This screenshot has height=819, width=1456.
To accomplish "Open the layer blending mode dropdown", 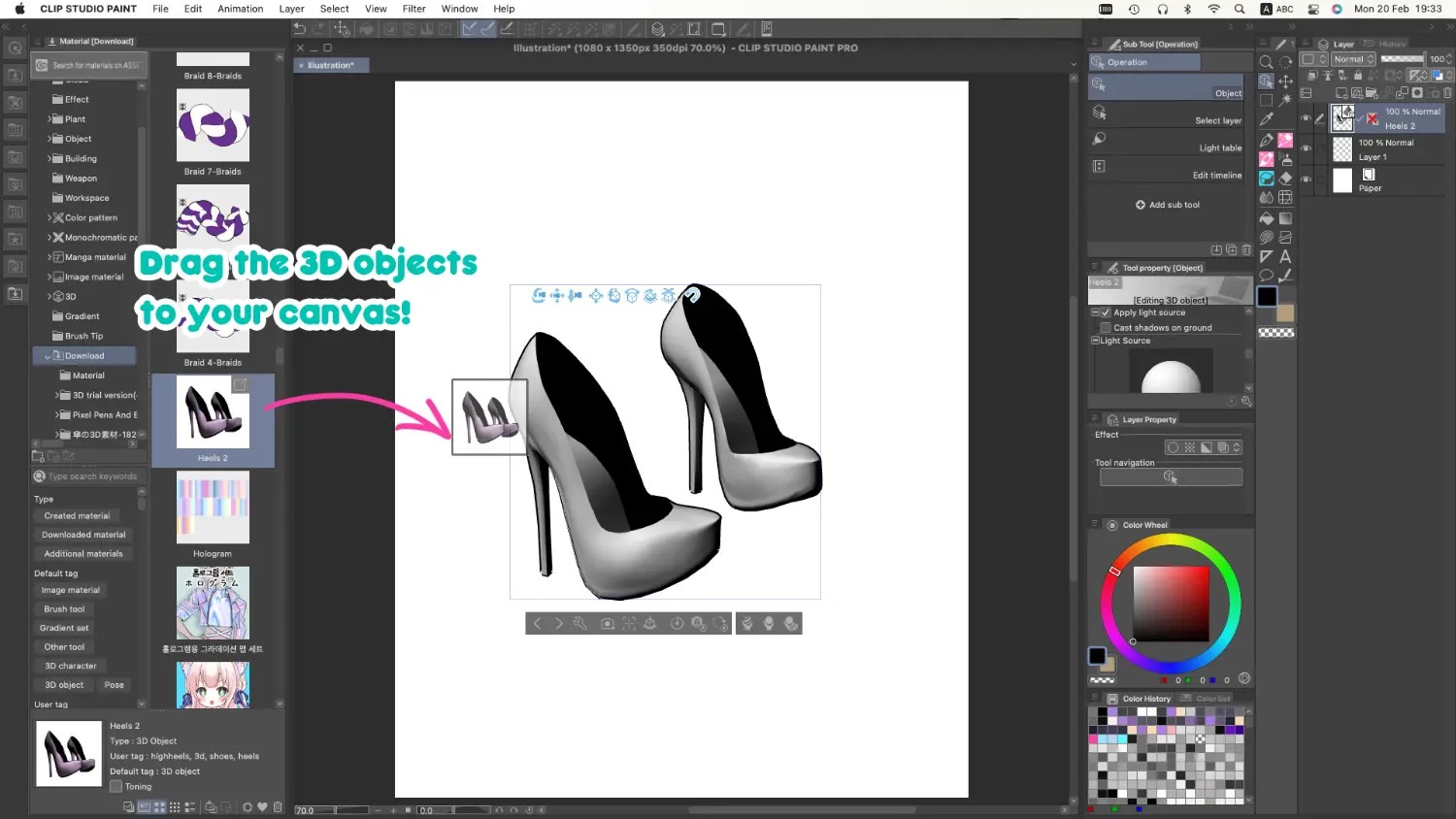I will pyautogui.click(x=1351, y=59).
